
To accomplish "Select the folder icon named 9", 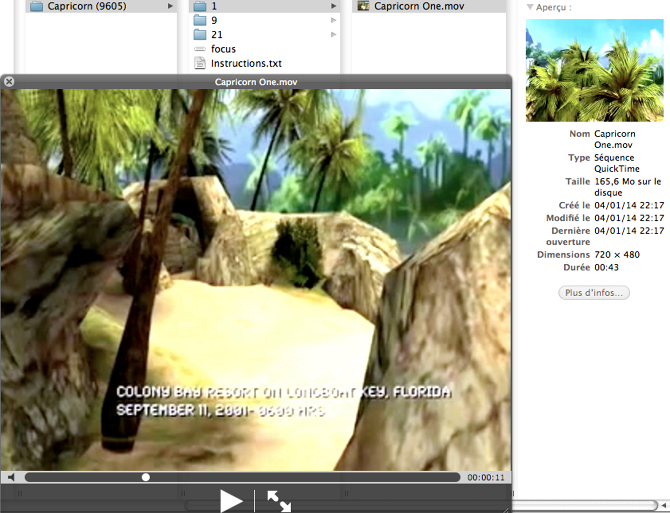I will tap(199, 20).
